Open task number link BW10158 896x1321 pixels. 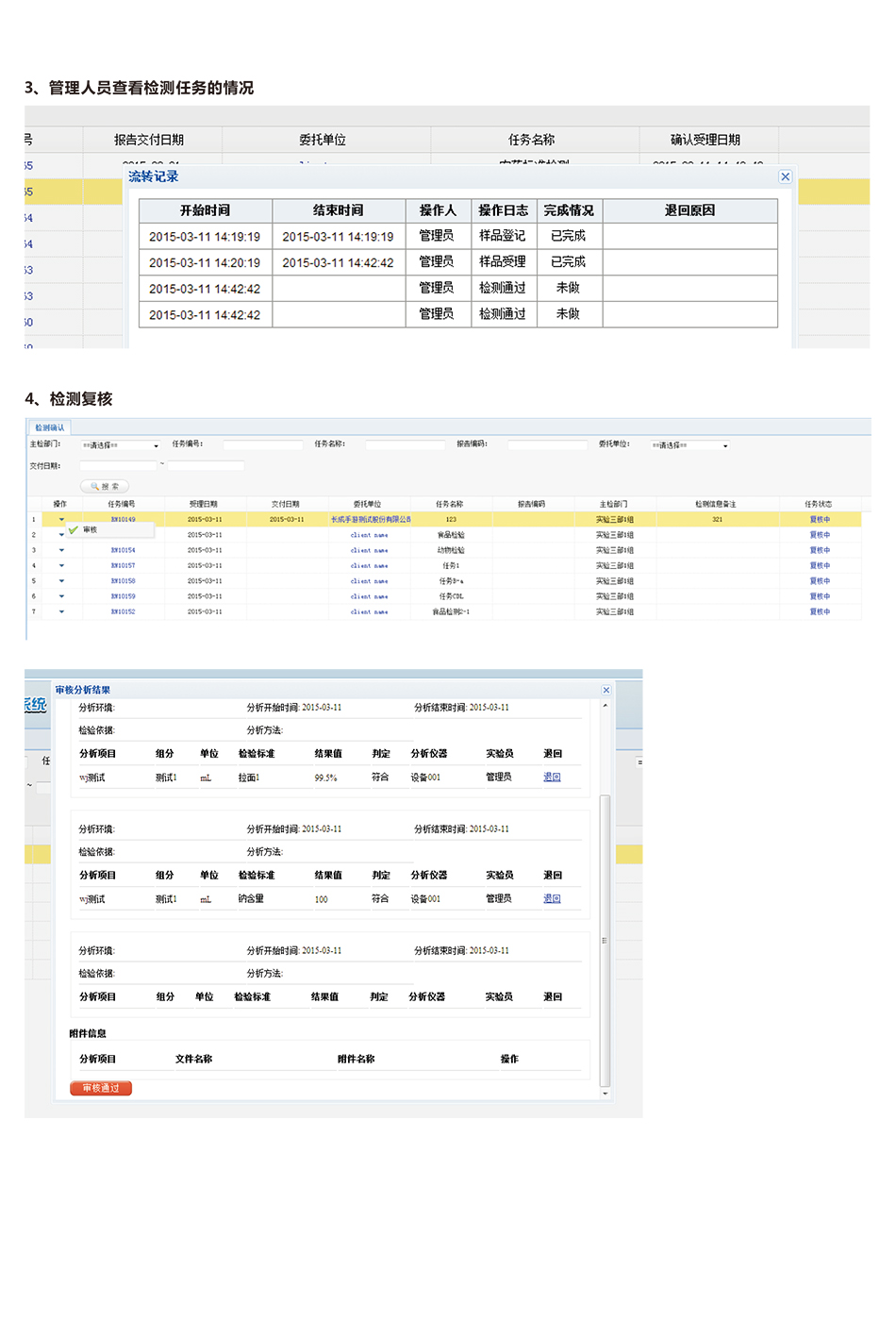[123, 581]
